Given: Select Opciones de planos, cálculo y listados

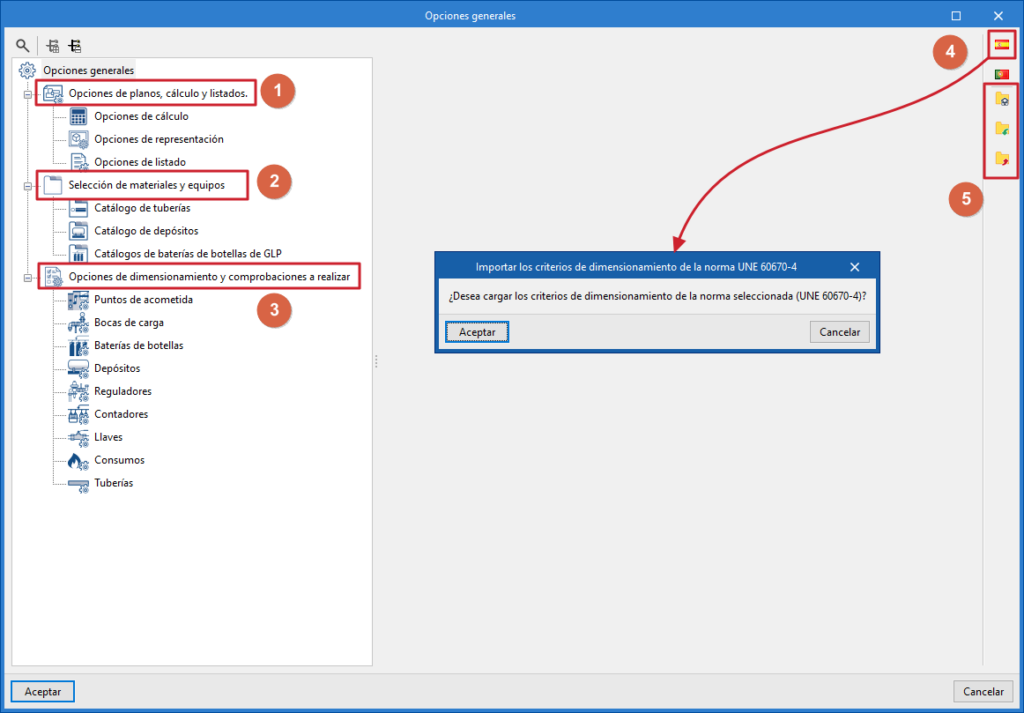Looking at the screenshot, I should [x=158, y=93].
